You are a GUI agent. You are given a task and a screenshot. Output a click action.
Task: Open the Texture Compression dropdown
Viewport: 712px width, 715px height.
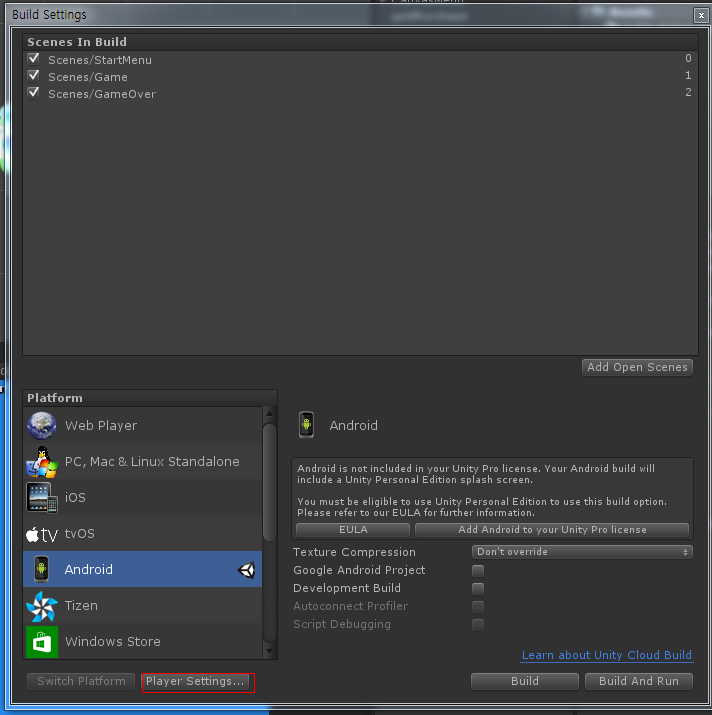[x=582, y=552]
